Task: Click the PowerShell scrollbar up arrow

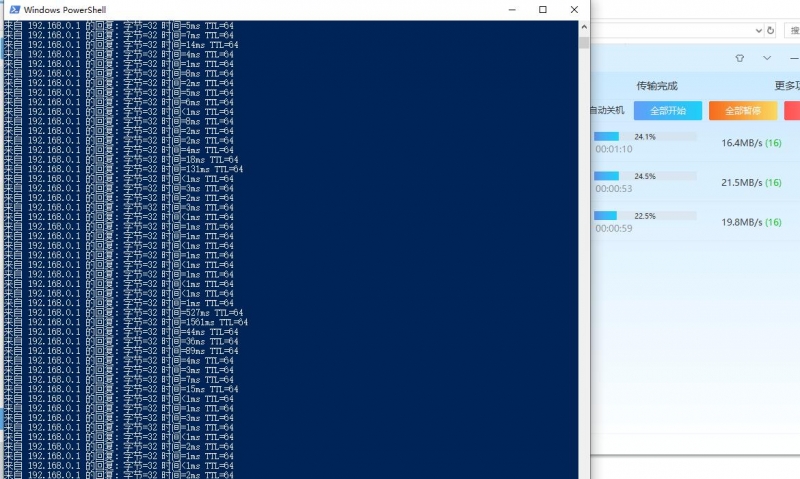Action: (584, 26)
